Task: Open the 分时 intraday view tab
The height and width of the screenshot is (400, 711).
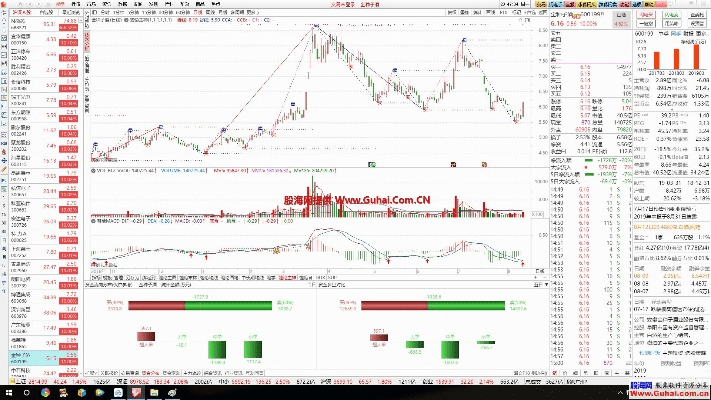Action: [102, 11]
